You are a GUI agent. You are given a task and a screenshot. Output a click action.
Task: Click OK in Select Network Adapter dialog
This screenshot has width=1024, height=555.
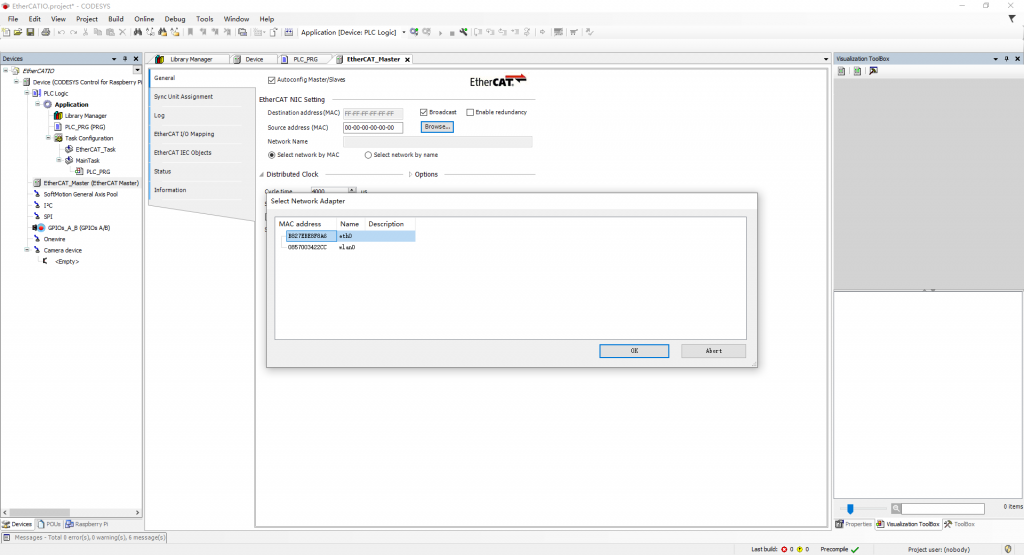point(634,351)
